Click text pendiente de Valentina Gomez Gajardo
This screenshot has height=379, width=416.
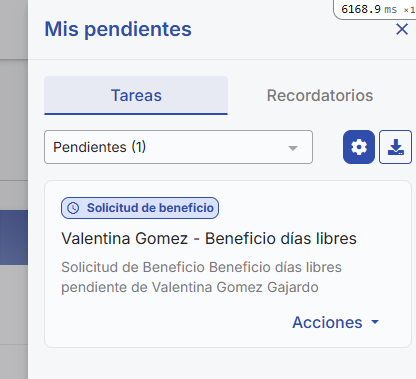[190, 287]
